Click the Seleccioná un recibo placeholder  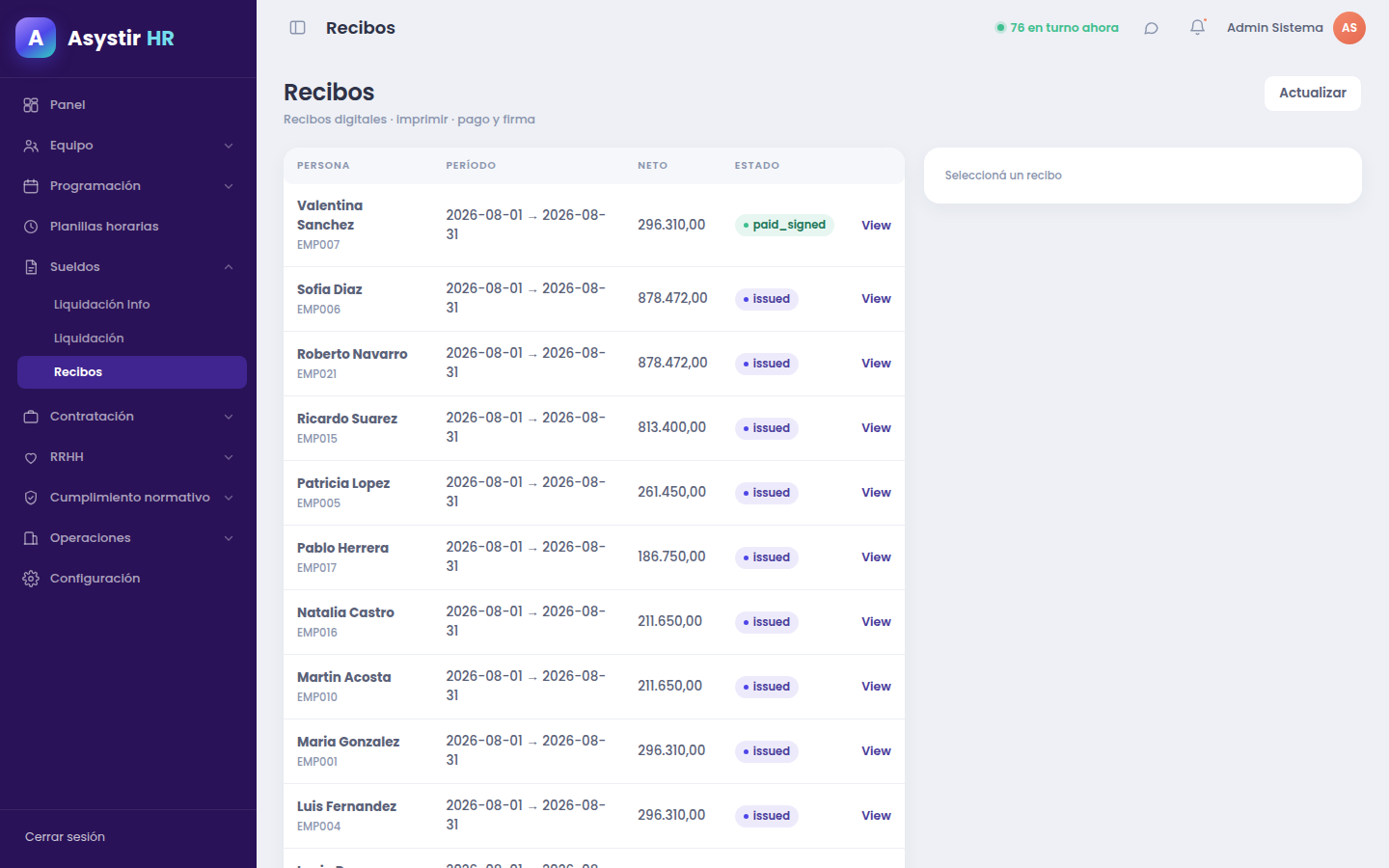pos(1003,176)
